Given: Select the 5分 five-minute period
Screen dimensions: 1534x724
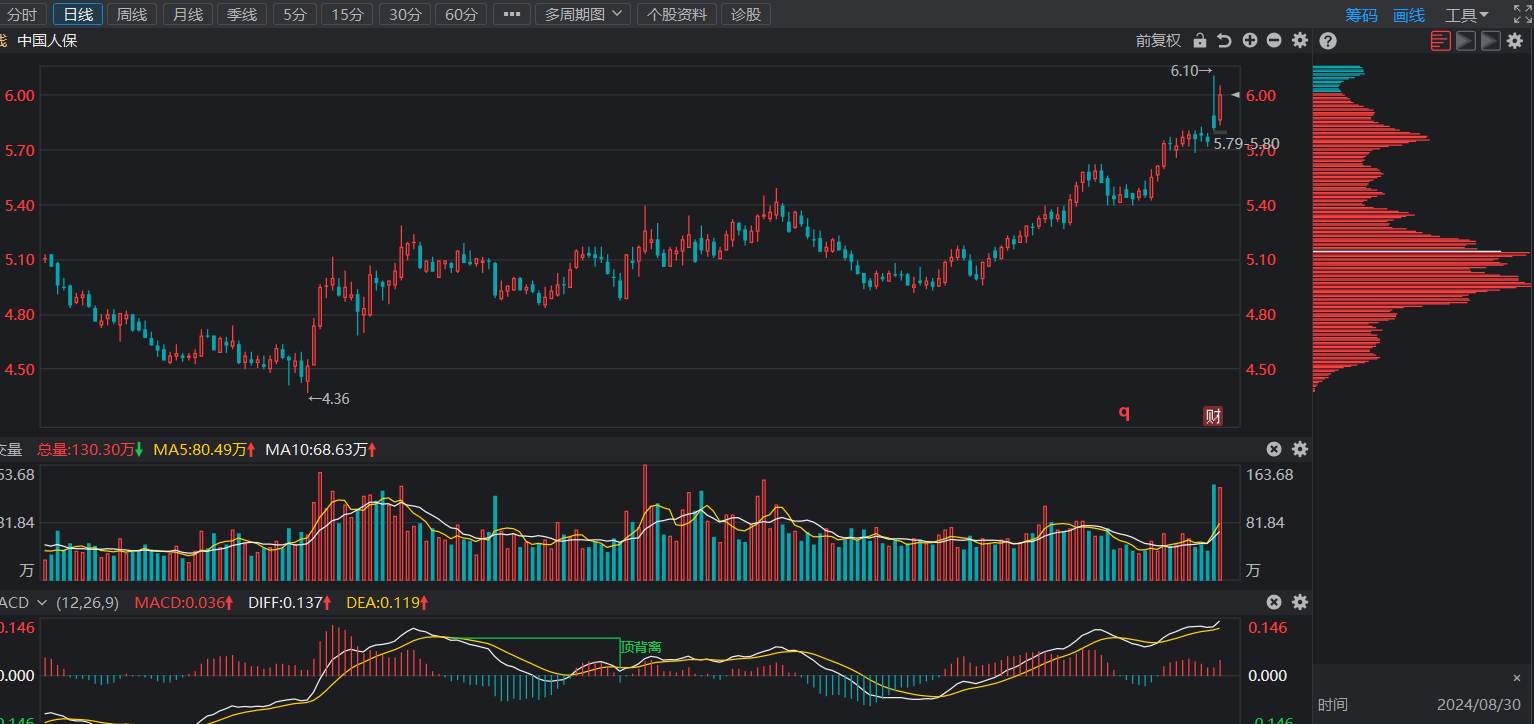Looking at the screenshot, I should (x=295, y=14).
